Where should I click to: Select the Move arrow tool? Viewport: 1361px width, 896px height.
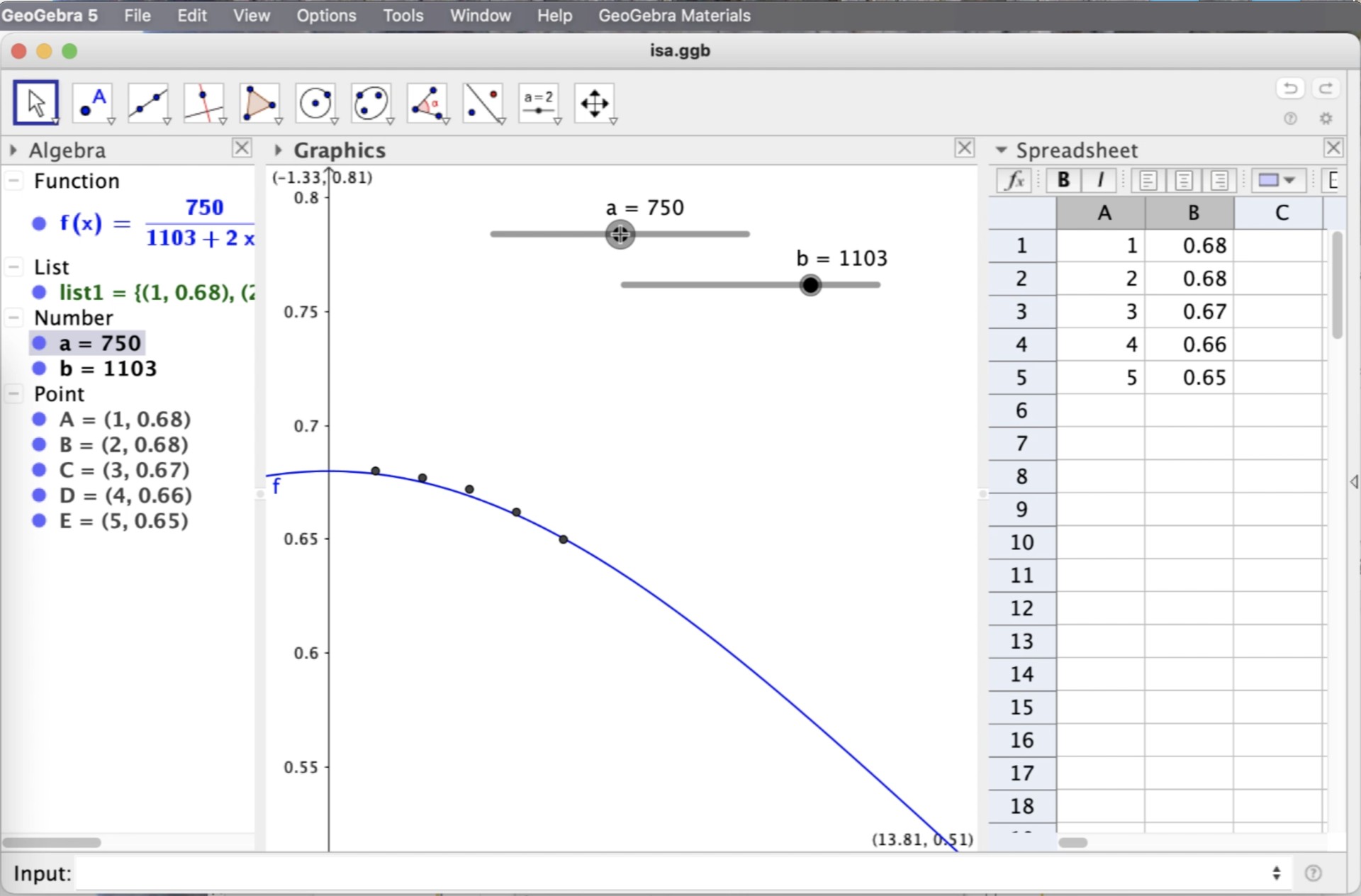(35, 103)
